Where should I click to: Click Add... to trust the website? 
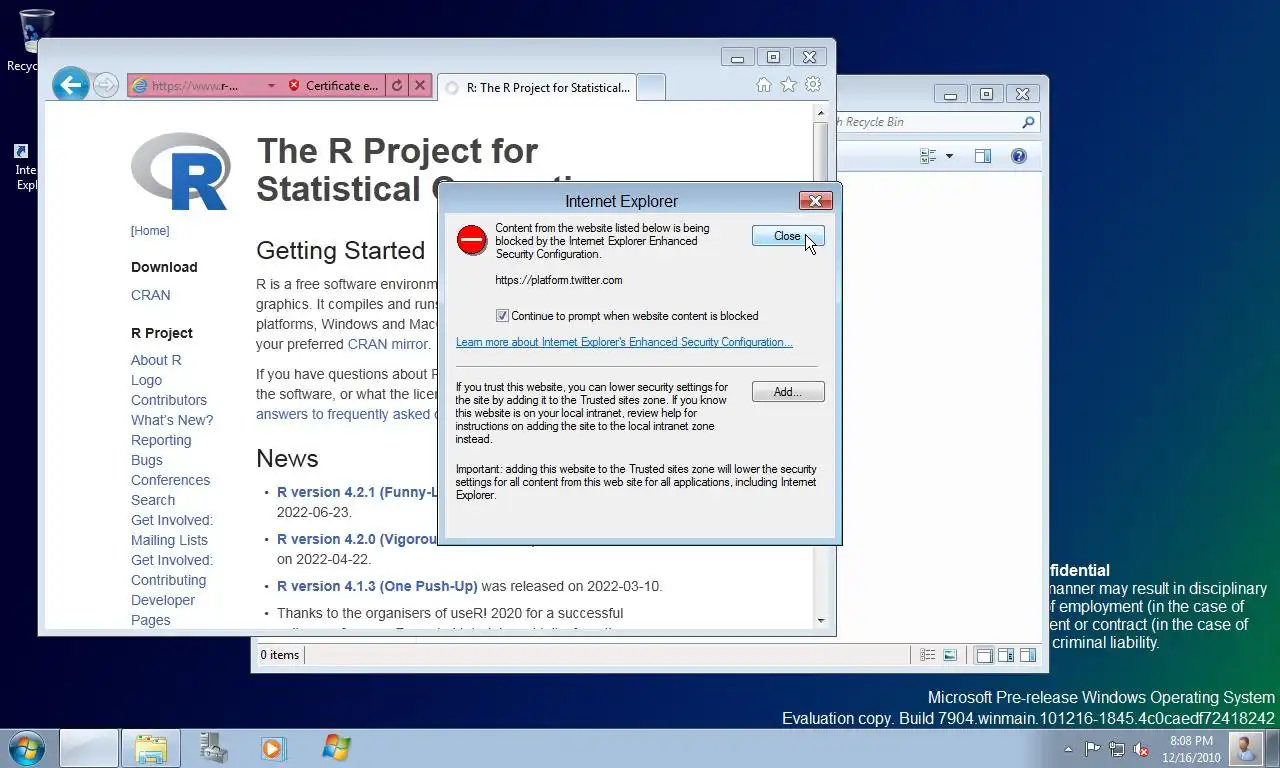tap(788, 392)
